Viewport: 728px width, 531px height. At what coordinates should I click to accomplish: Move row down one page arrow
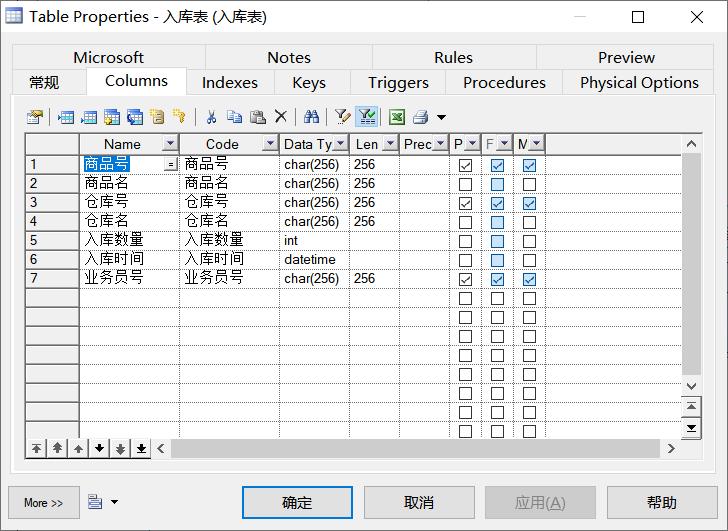coord(120,448)
